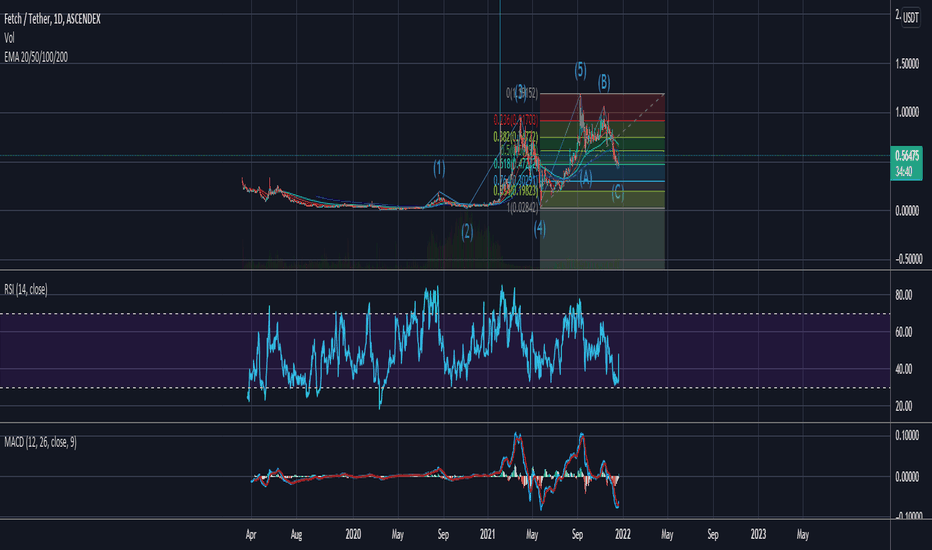The width and height of the screenshot is (932, 550).
Task: Click the 40.00 RSI axis label
Action: [x=903, y=369]
